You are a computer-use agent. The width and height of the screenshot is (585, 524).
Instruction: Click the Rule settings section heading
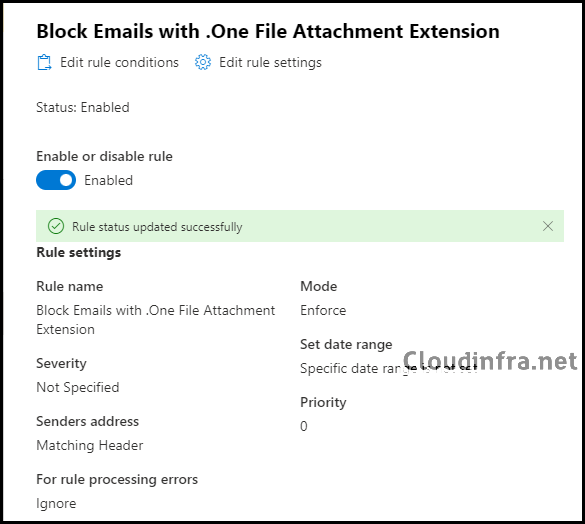(x=79, y=253)
